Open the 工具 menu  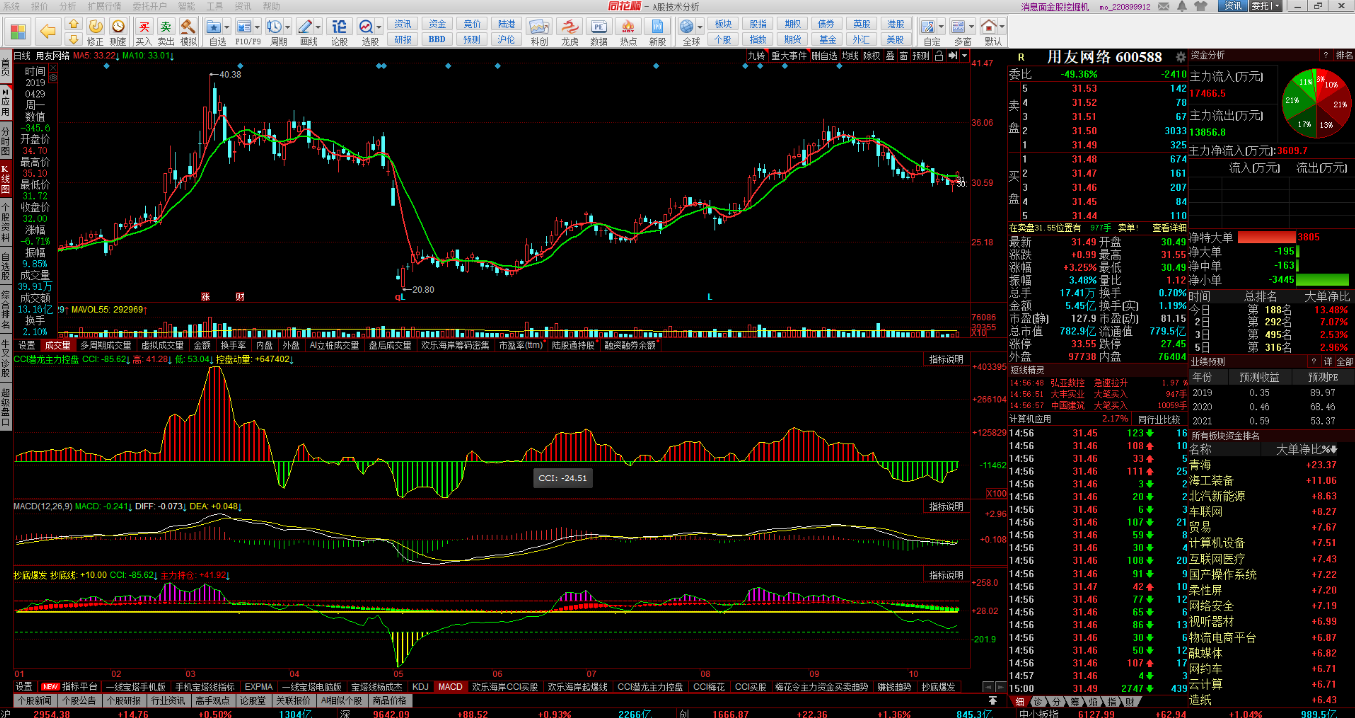coord(214,6)
